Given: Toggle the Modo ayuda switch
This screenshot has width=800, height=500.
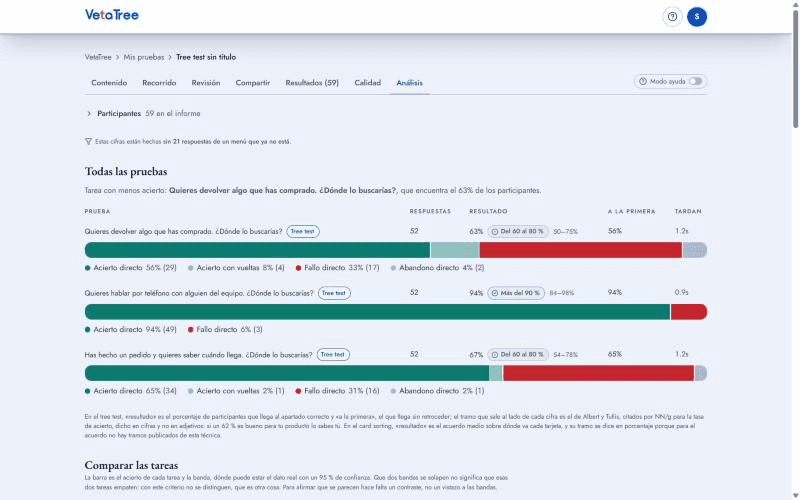Looking at the screenshot, I should [x=695, y=82].
